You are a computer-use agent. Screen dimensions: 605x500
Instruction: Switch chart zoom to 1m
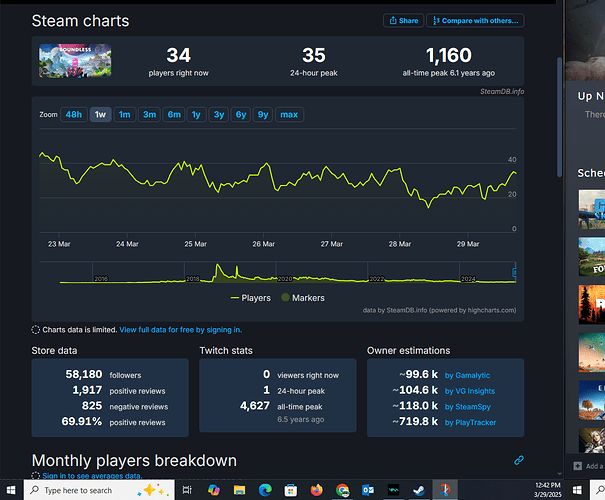pos(125,115)
